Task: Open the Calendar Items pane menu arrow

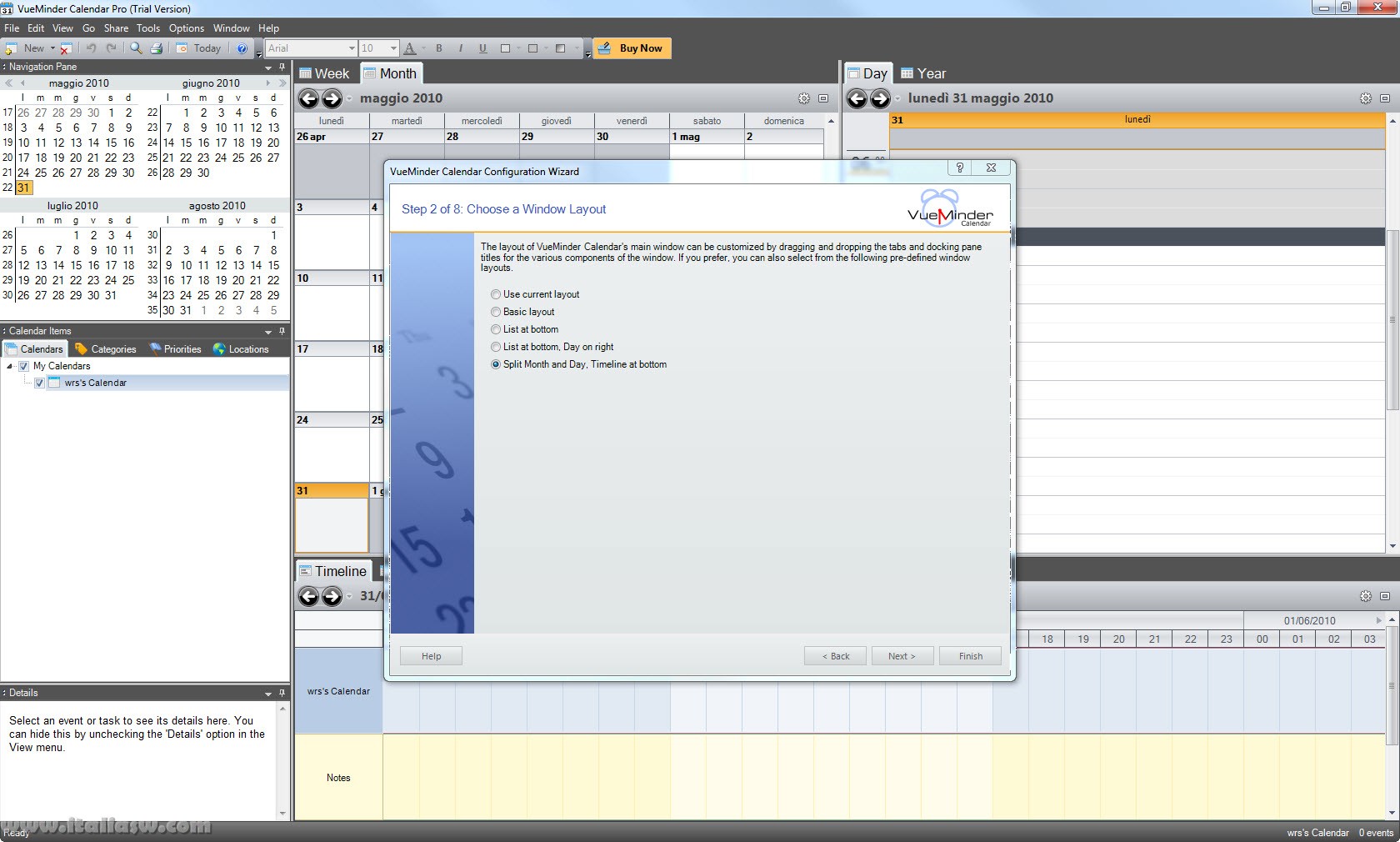Action: 268,331
